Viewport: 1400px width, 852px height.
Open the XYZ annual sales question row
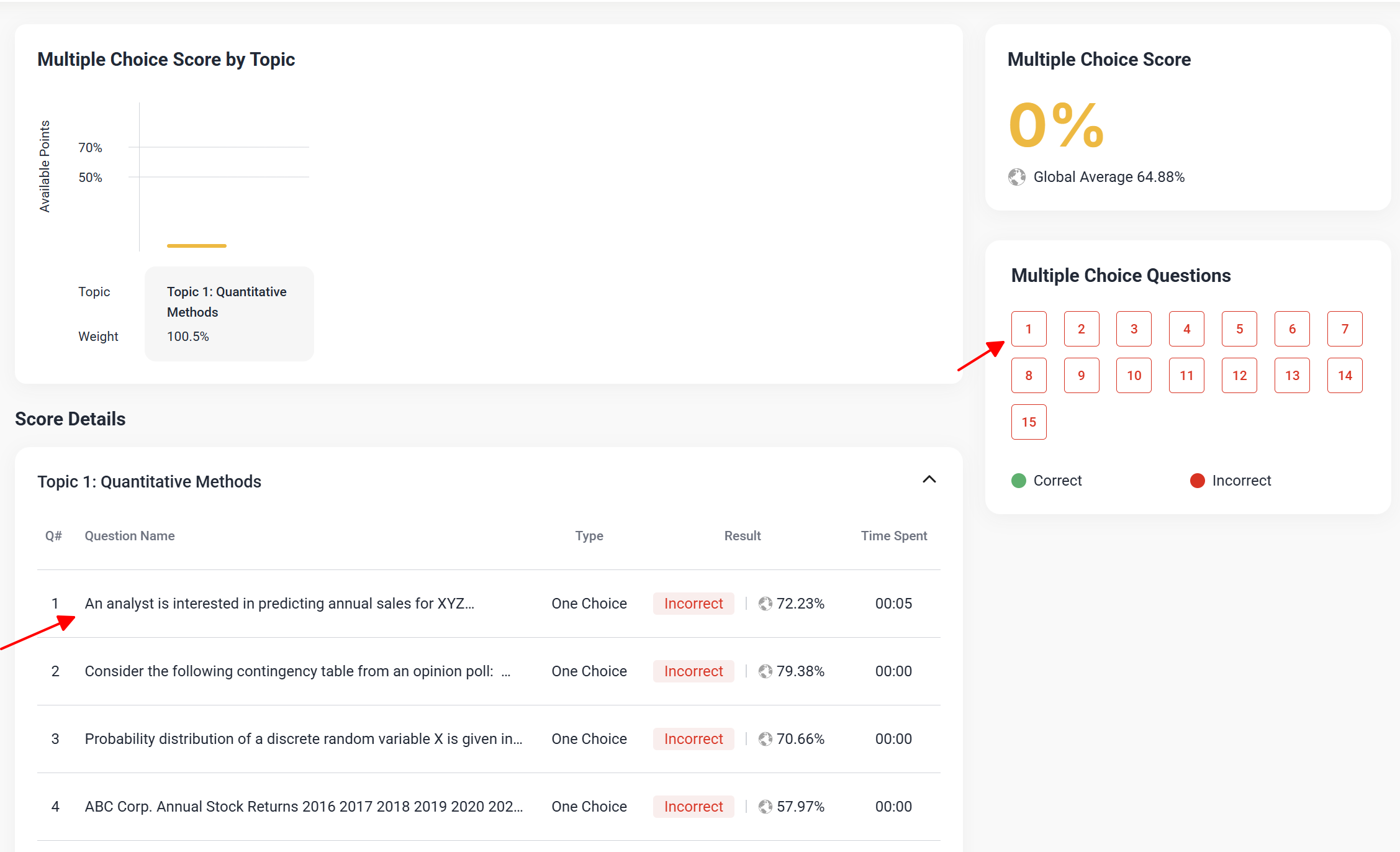click(x=279, y=604)
